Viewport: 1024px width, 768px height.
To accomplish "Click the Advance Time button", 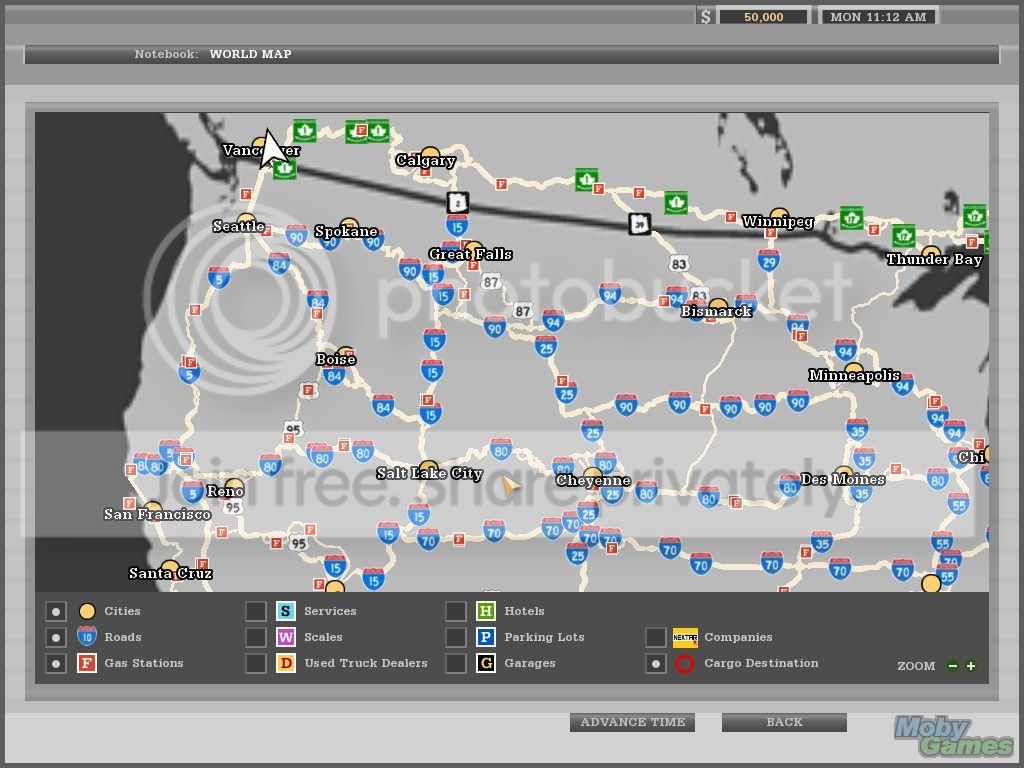I will click(x=632, y=722).
